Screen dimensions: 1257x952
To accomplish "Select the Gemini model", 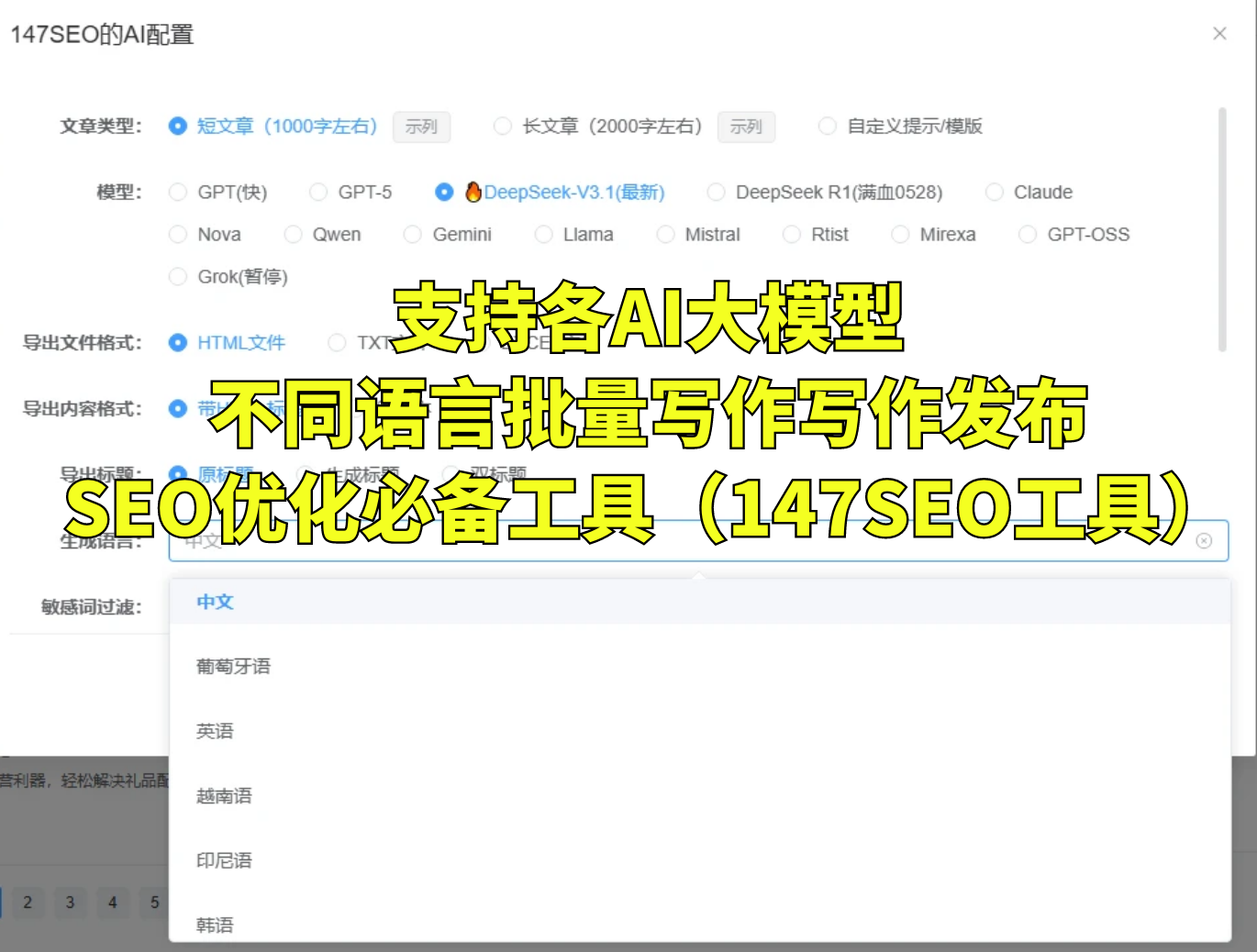I will [412, 234].
